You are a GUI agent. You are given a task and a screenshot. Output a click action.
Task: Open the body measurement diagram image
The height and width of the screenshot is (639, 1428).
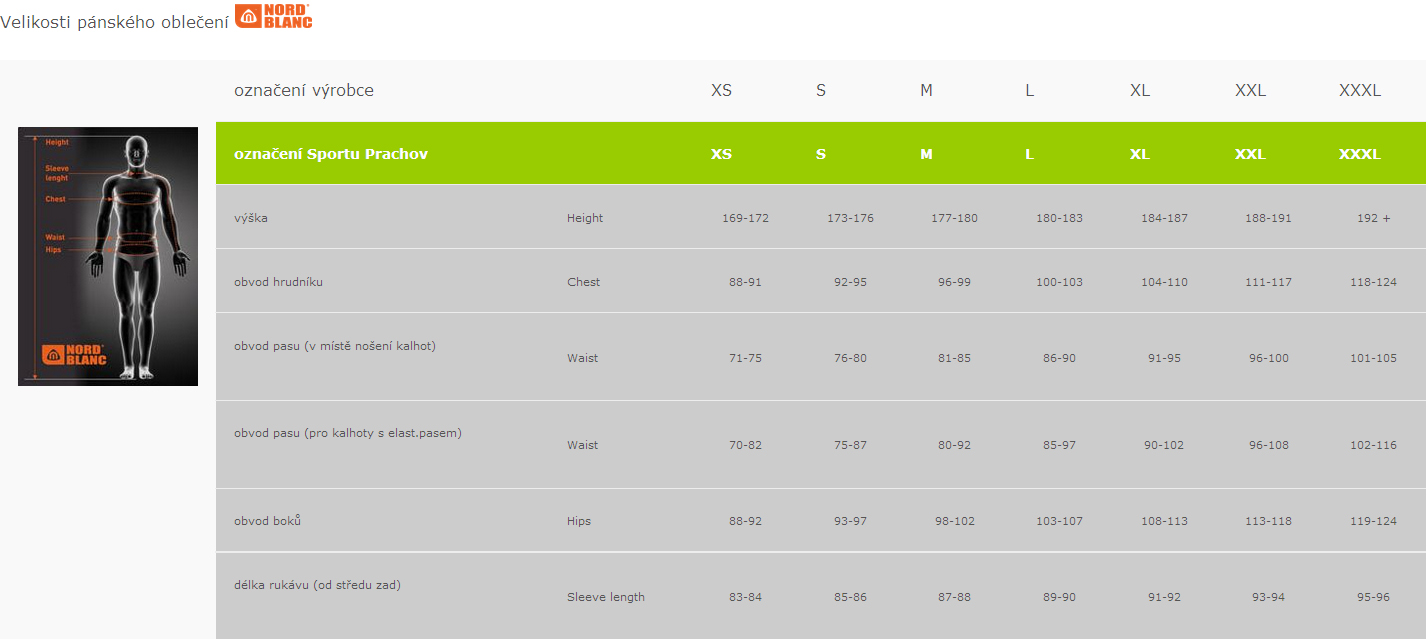108,256
